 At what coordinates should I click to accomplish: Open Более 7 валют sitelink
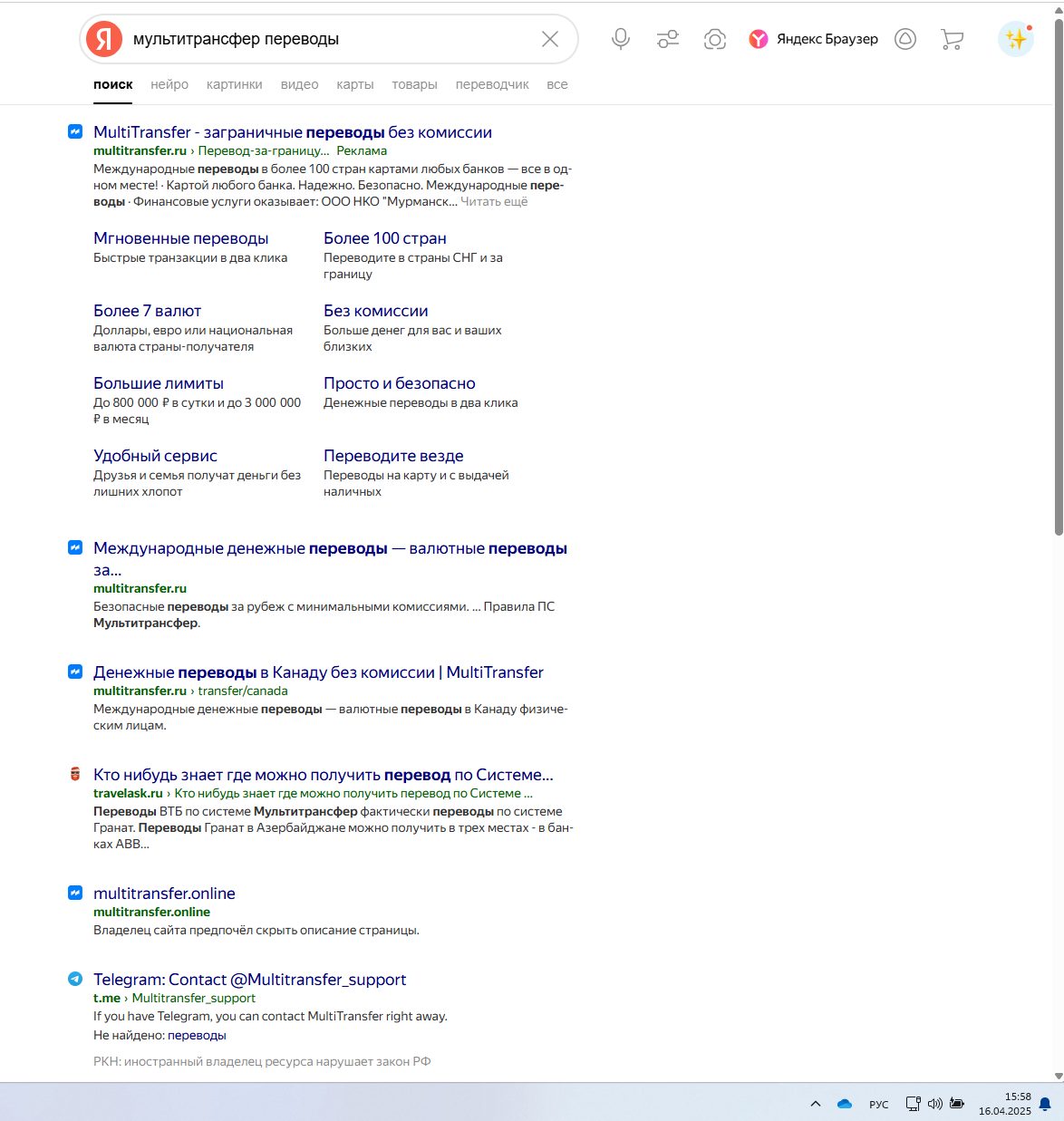click(148, 311)
